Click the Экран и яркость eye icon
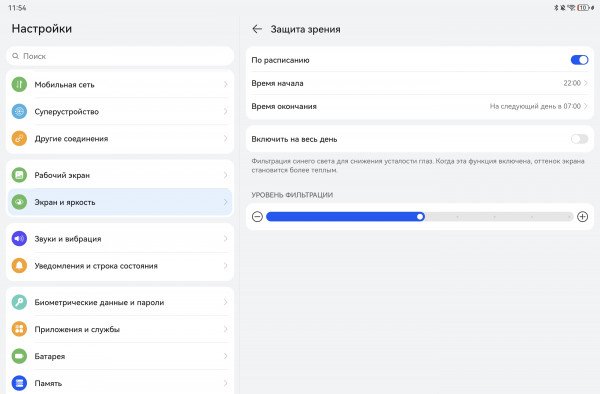 [x=19, y=202]
